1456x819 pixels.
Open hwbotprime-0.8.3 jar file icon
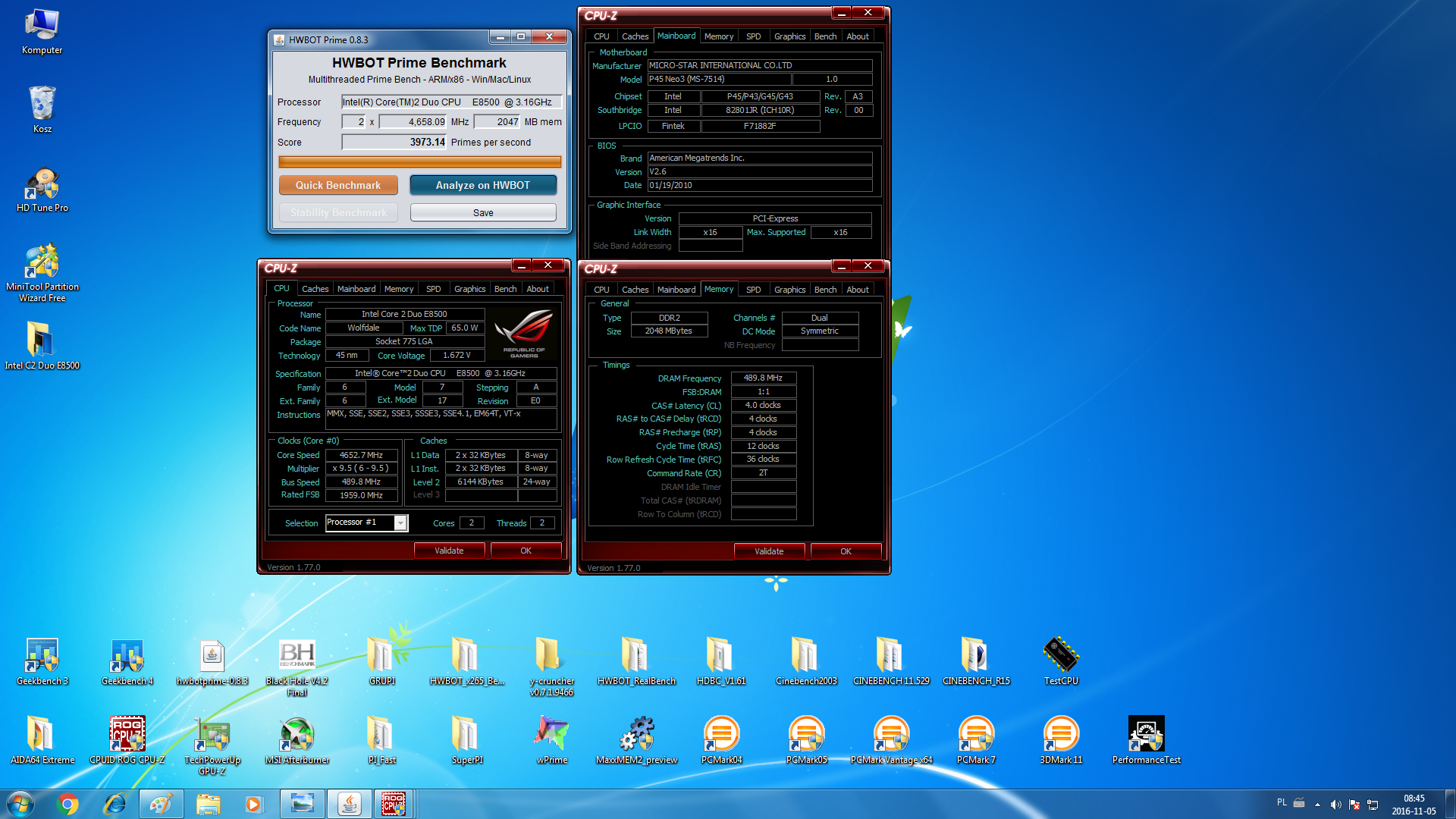(x=212, y=662)
